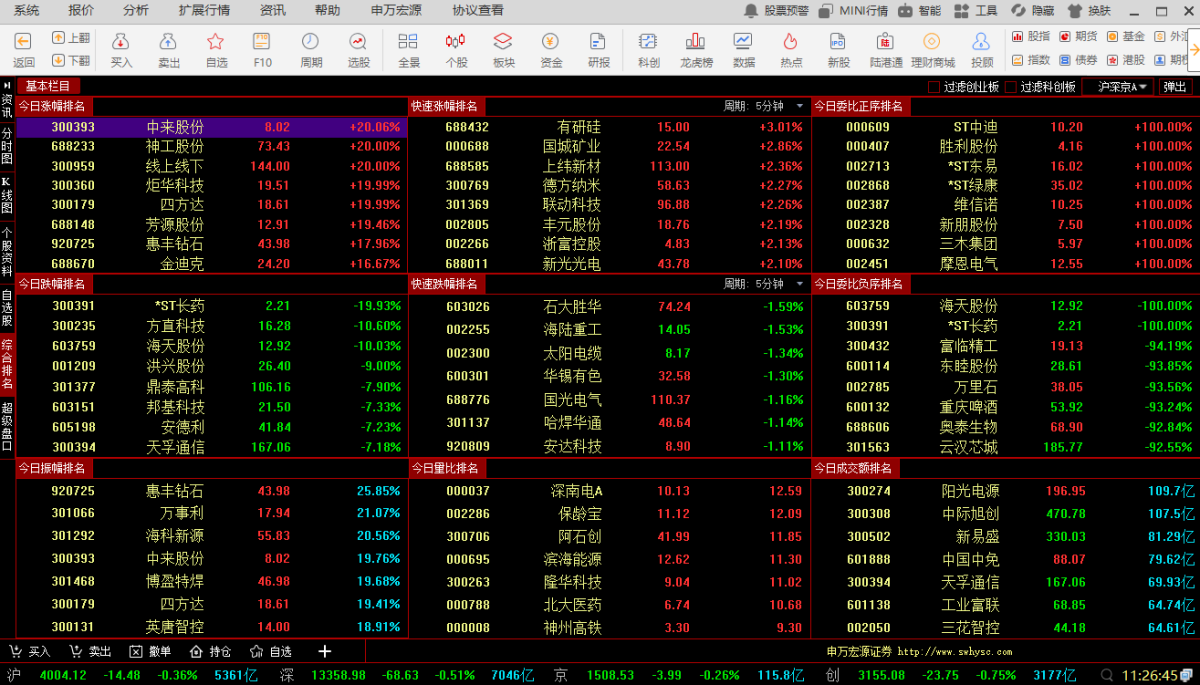Screen dimensions: 1200x685
Task: Click the 买入 (Buy) toolbar icon
Action: pos(121,42)
